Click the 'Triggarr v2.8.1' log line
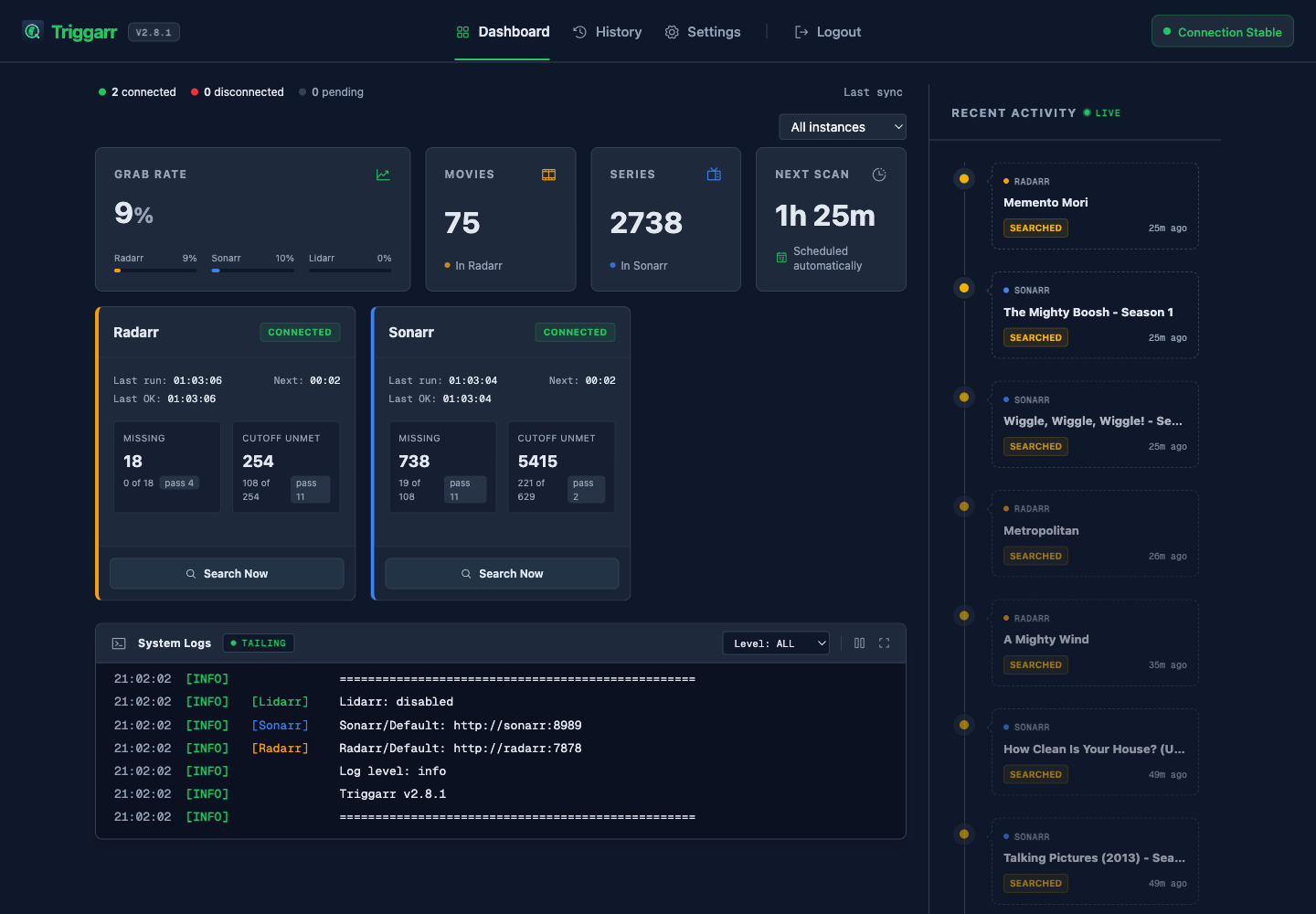Screen dimensions: 1316x914 point(393,794)
